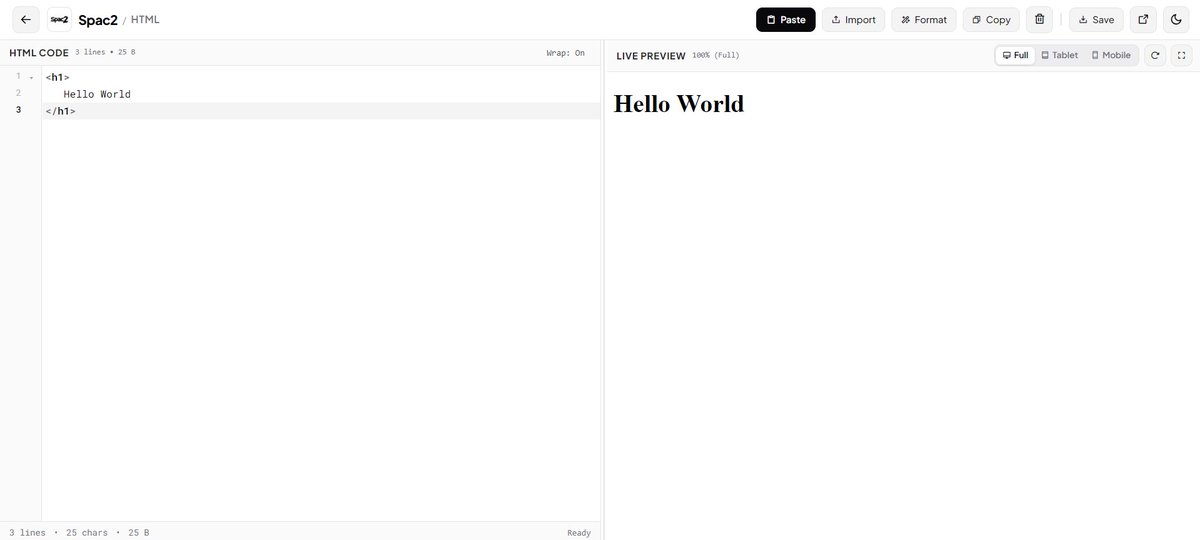1200x540 pixels.
Task: Clear code with the trash icon
Action: coord(1039,19)
